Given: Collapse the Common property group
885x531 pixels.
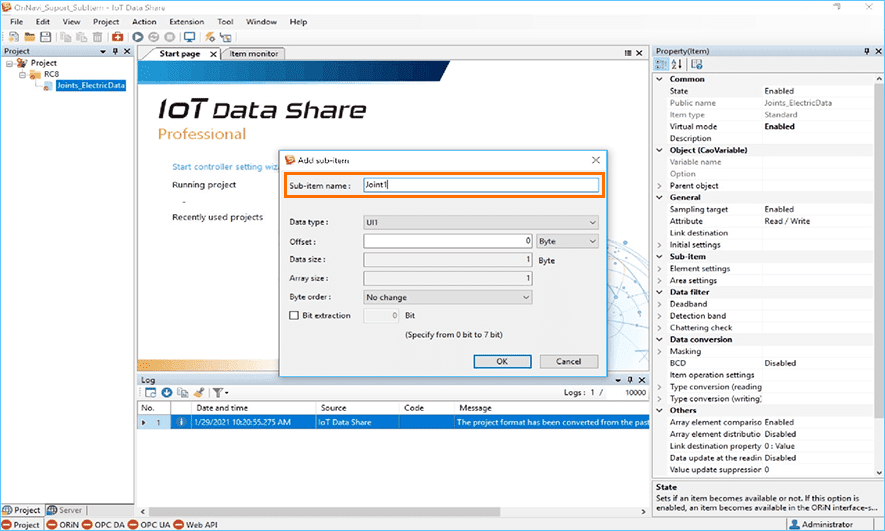Looking at the screenshot, I should tap(659, 79).
